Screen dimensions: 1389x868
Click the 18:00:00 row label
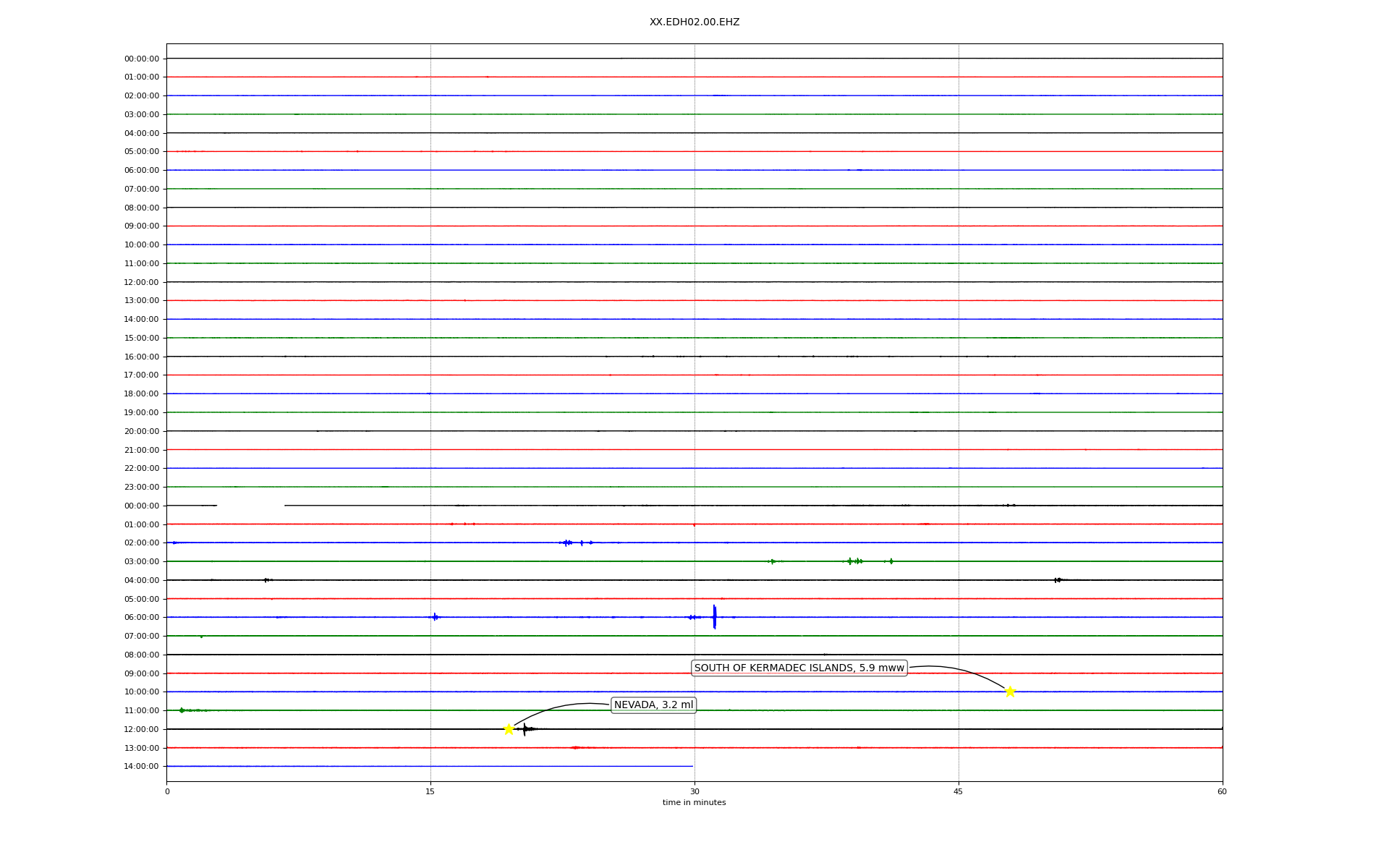click(142, 393)
